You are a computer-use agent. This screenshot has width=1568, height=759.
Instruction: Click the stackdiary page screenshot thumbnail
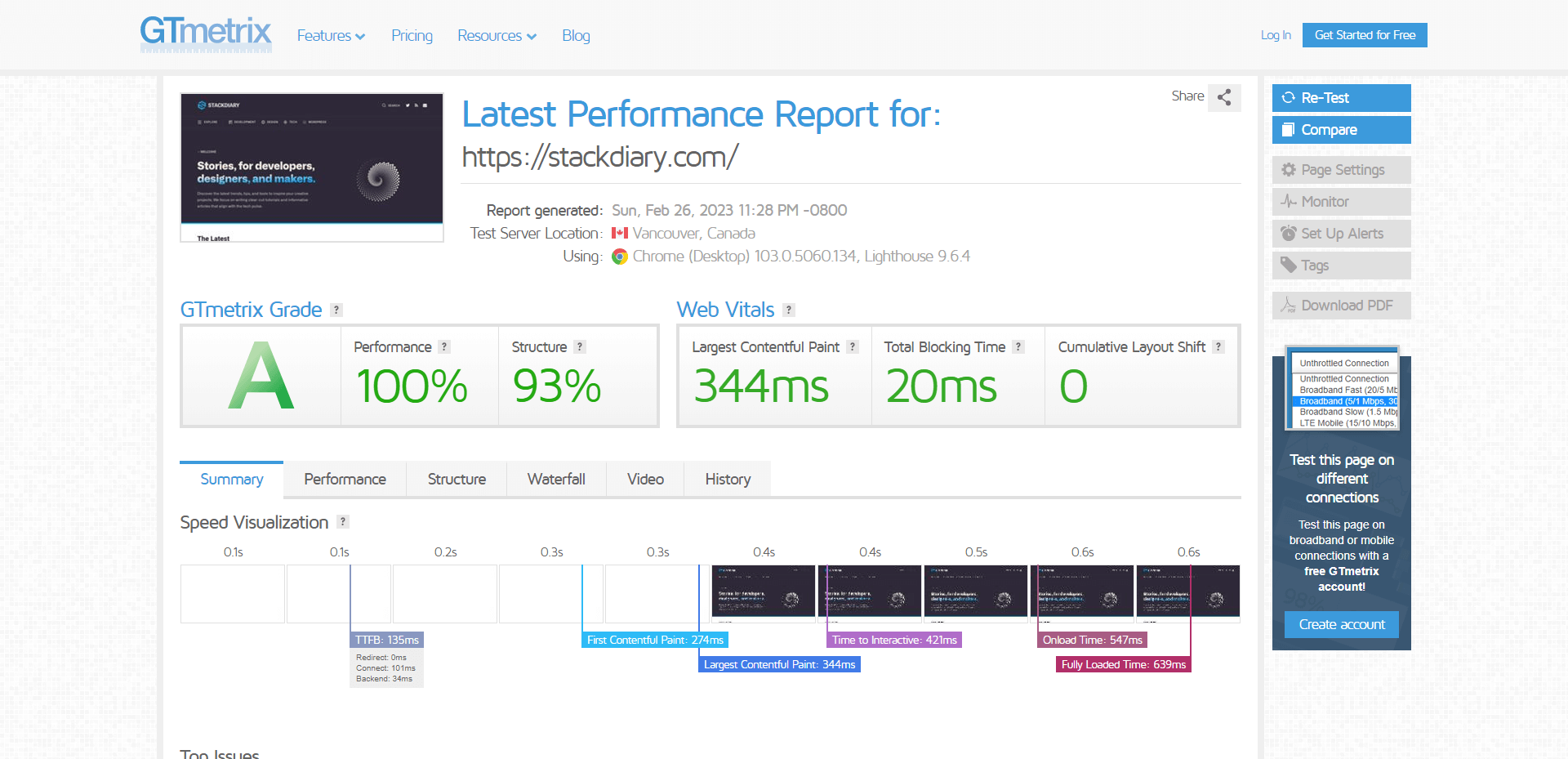(312, 167)
